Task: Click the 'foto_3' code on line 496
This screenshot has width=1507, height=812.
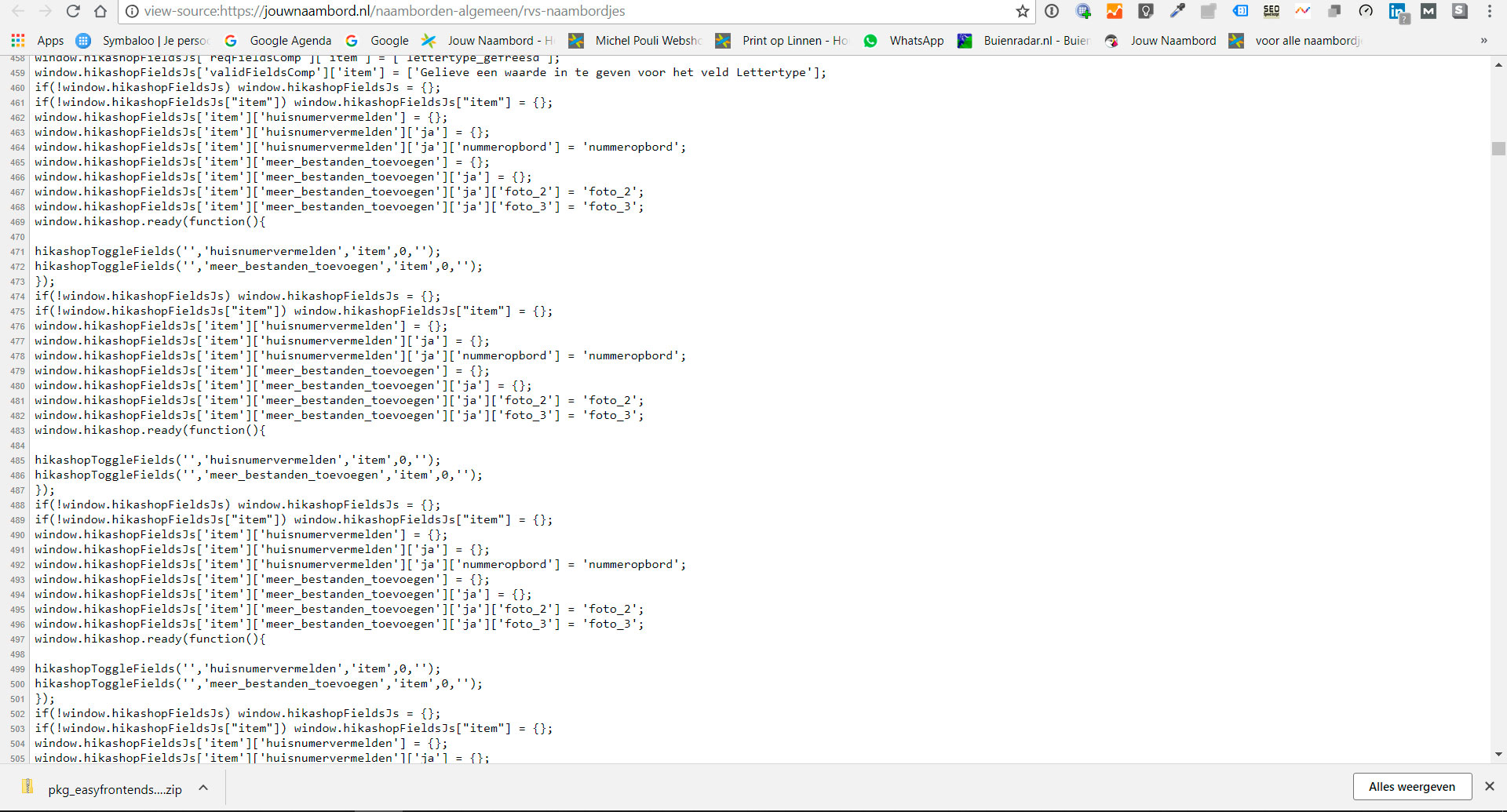Action: [x=339, y=624]
